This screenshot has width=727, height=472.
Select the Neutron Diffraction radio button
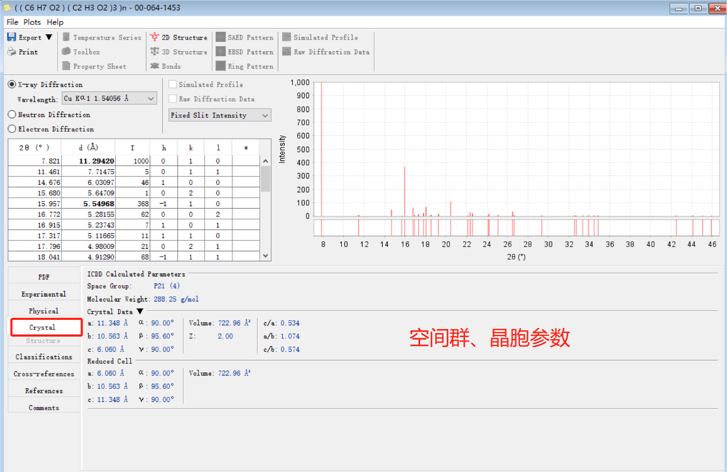[13, 115]
